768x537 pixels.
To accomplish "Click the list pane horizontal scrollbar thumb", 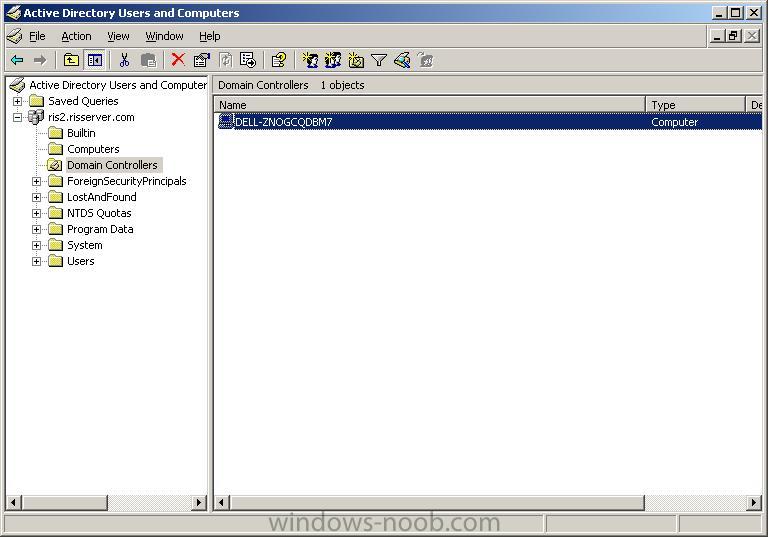I will click(x=437, y=502).
